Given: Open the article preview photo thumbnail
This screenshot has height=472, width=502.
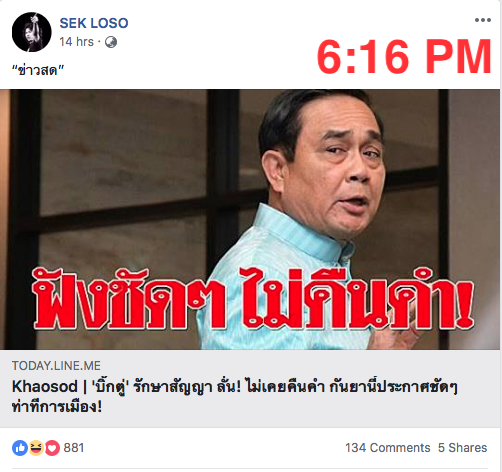Looking at the screenshot, I should click(x=250, y=219).
